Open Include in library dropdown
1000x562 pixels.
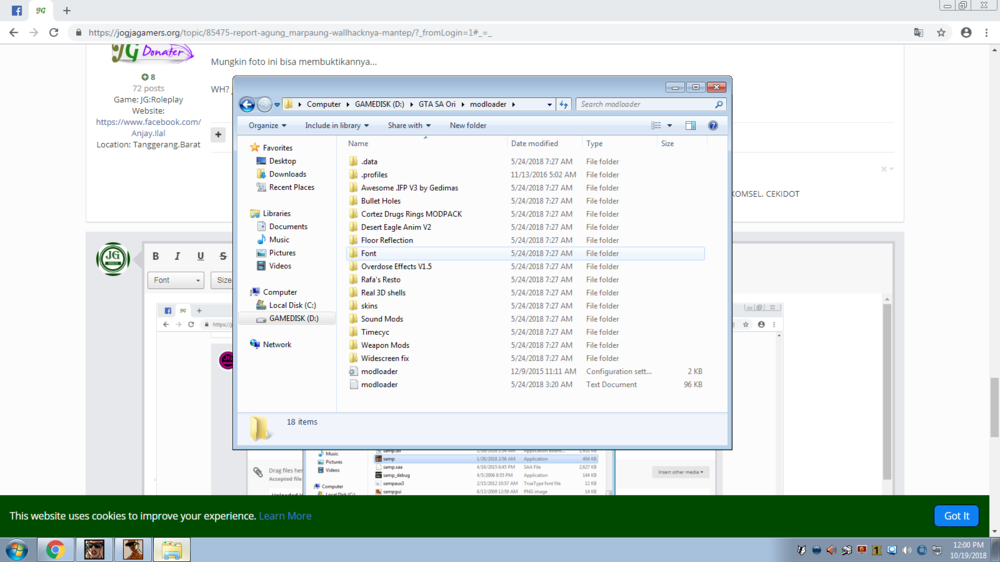pyautogui.click(x=337, y=126)
